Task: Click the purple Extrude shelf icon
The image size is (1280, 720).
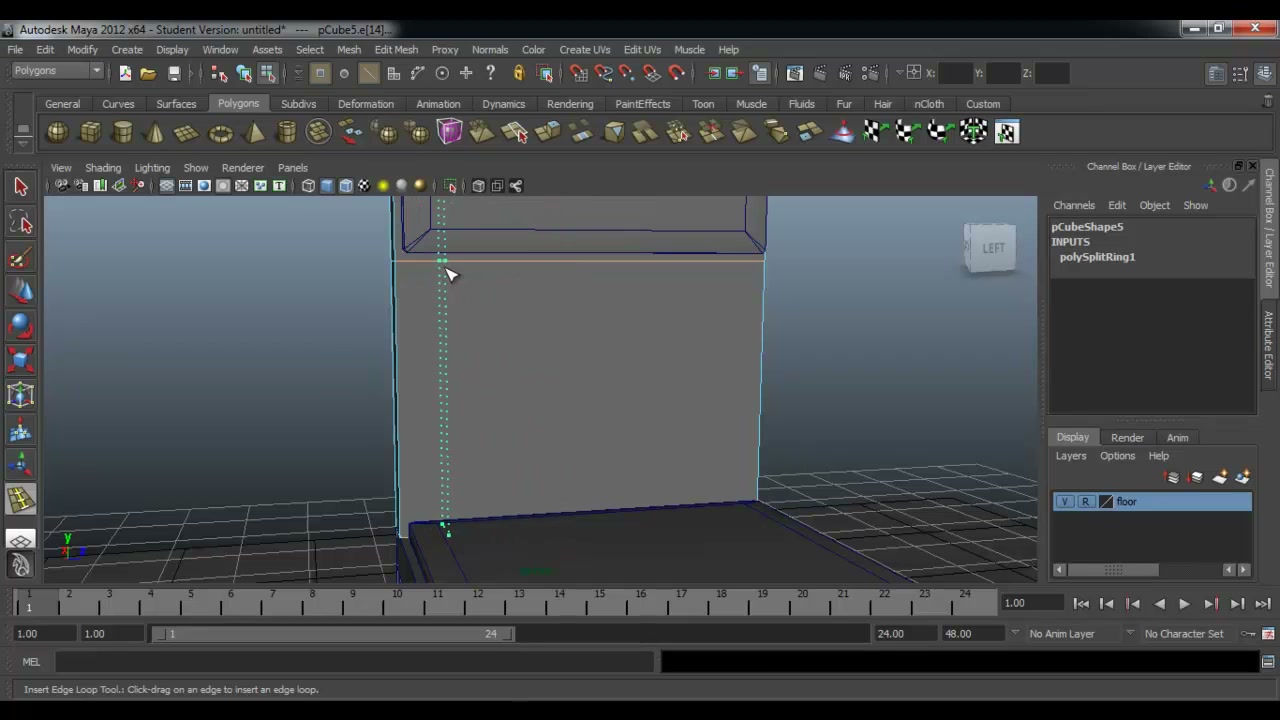Action: [449, 132]
